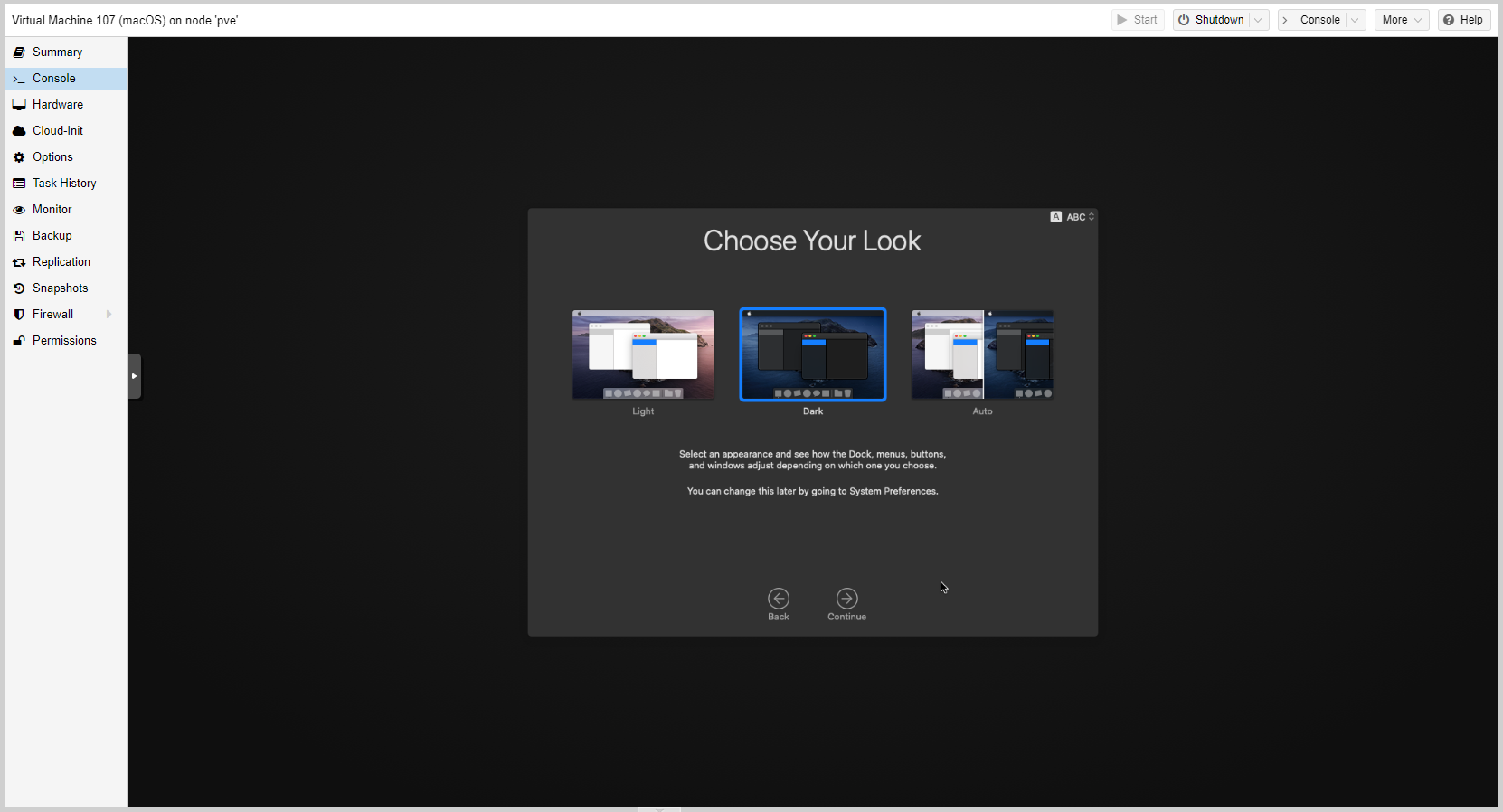Click the Summary book icon
This screenshot has width=1503, height=812.
[x=19, y=52]
